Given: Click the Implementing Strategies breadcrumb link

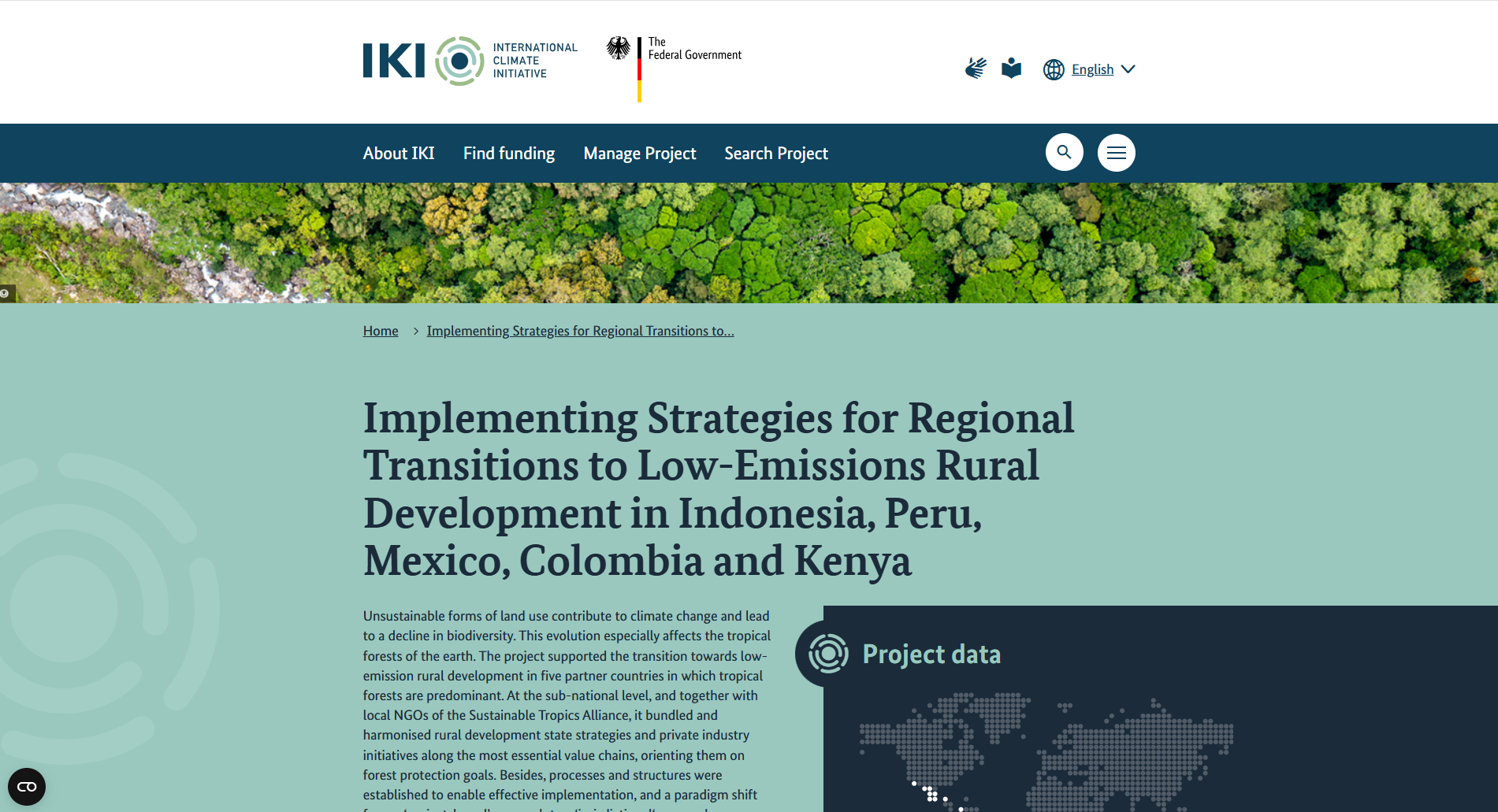Looking at the screenshot, I should coord(580,331).
